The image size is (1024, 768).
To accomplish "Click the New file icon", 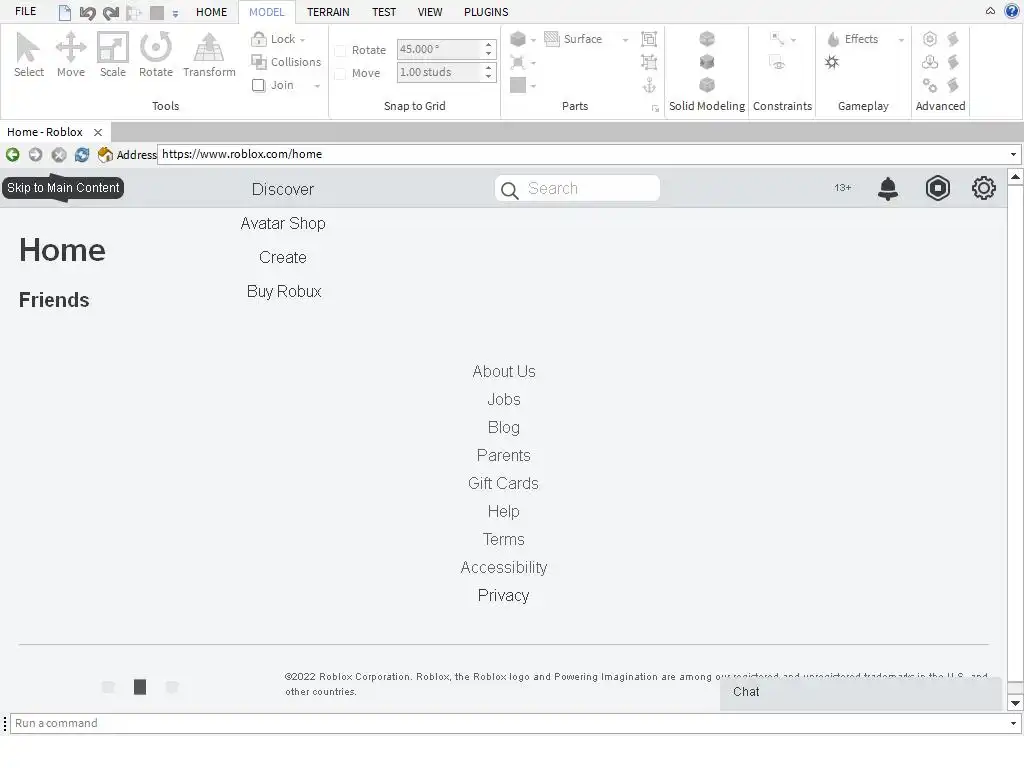I will [65, 12].
